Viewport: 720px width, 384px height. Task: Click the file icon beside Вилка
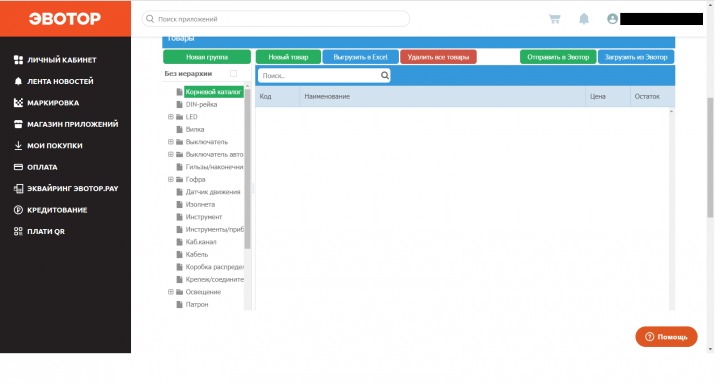click(x=180, y=130)
